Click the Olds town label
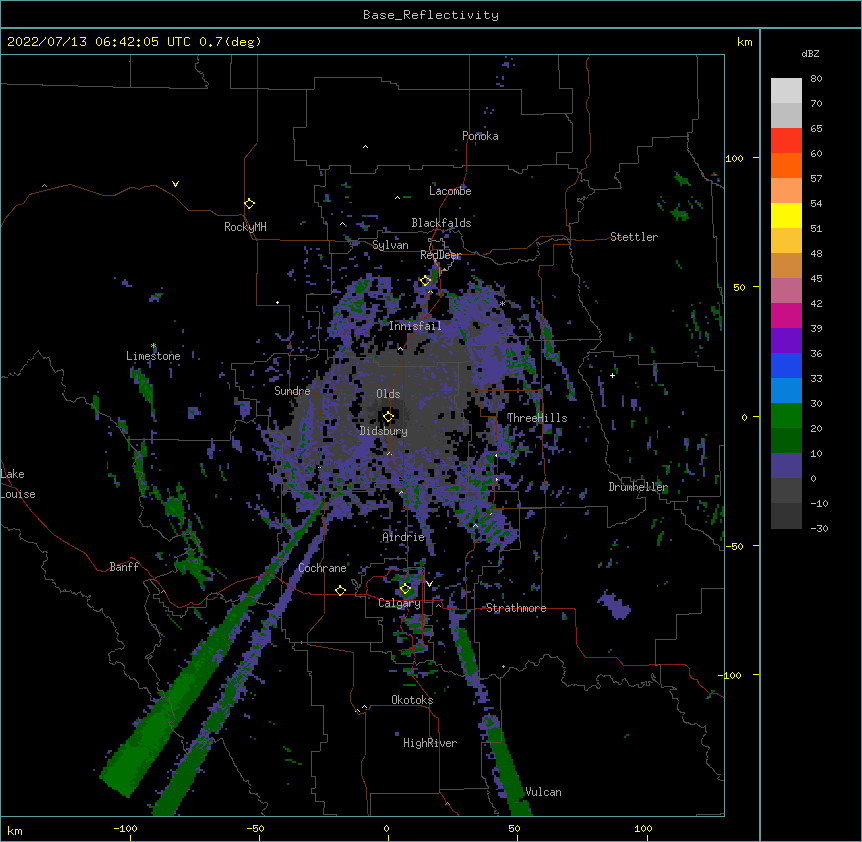Viewport: 862px width, 842px height. pos(388,394)
